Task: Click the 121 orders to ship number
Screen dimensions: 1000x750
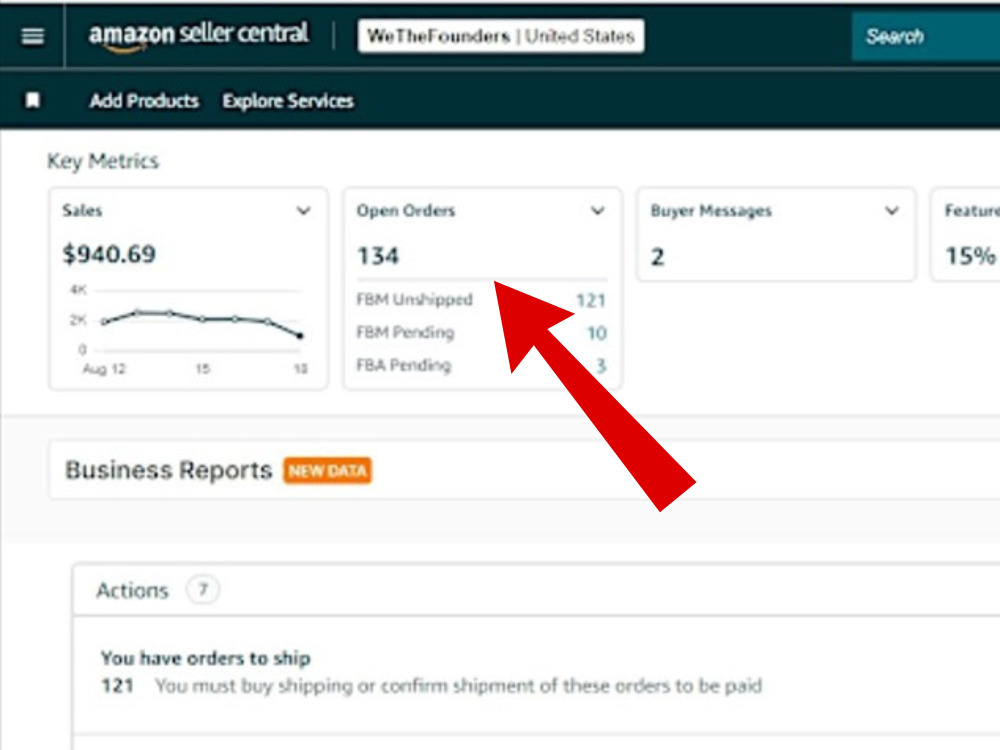Action: [x=117, y=686]
